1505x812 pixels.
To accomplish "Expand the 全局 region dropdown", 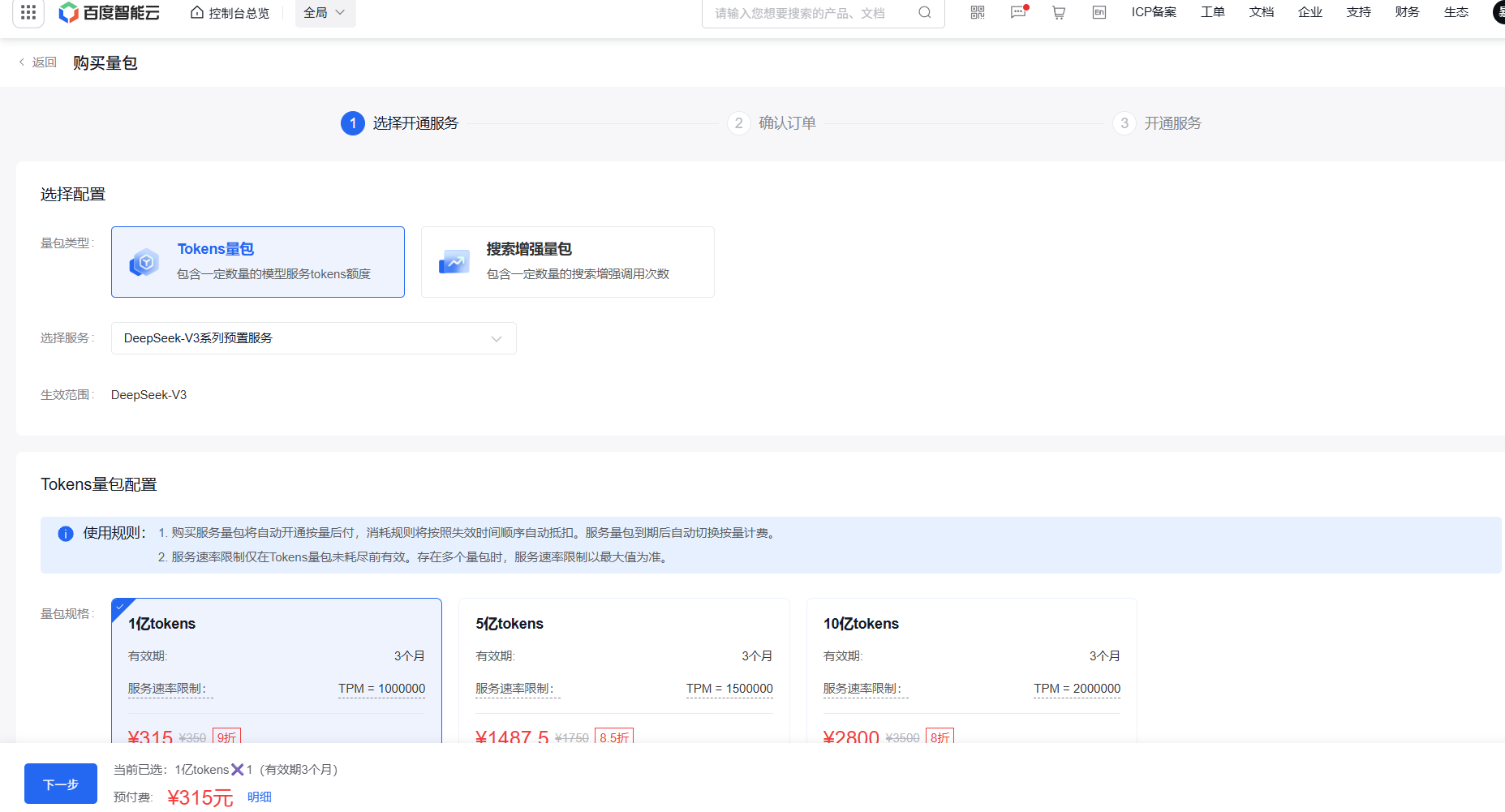I will (x=325, y=13).
